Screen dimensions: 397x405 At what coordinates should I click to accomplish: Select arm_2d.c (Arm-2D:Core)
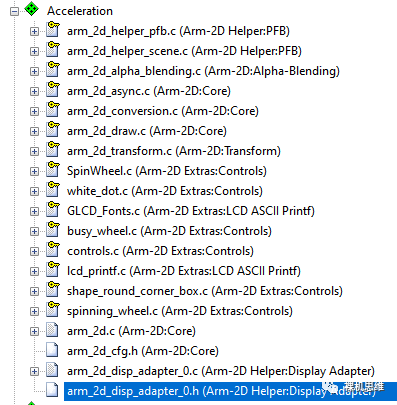point(131,331)
